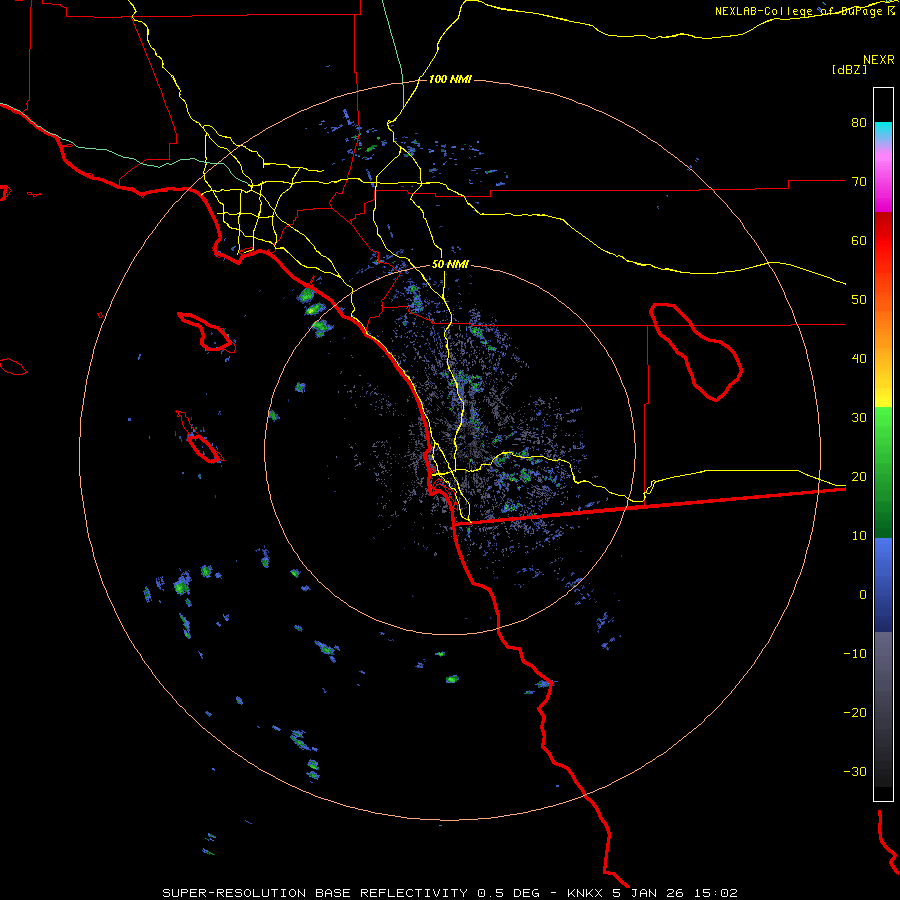The image size is (900, 900).
Task: Click the "5 JAN 26" date in the caption
Action: click(x=650, y=893)
